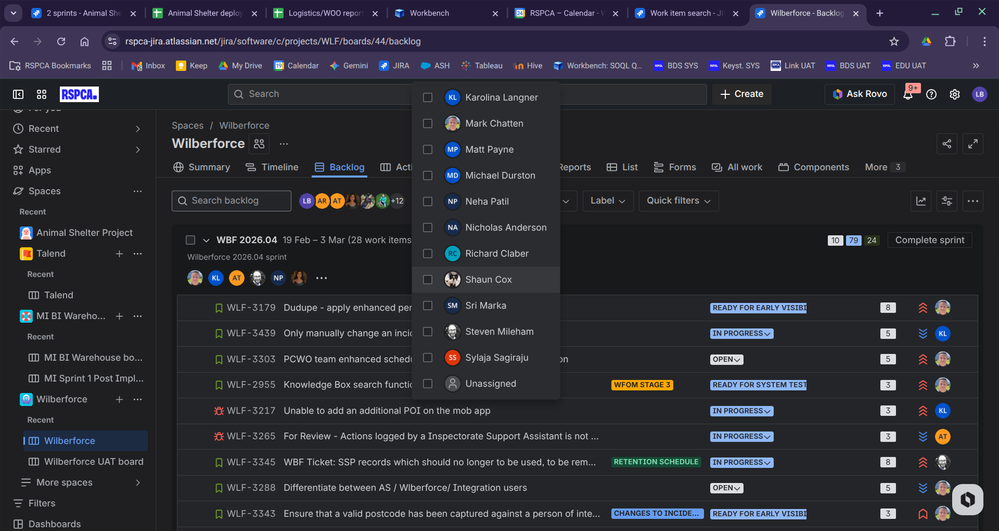Check the Unassigned filter option
Image resolution: width=999 pixels, height=531 pixels.
tap(428, 384)
